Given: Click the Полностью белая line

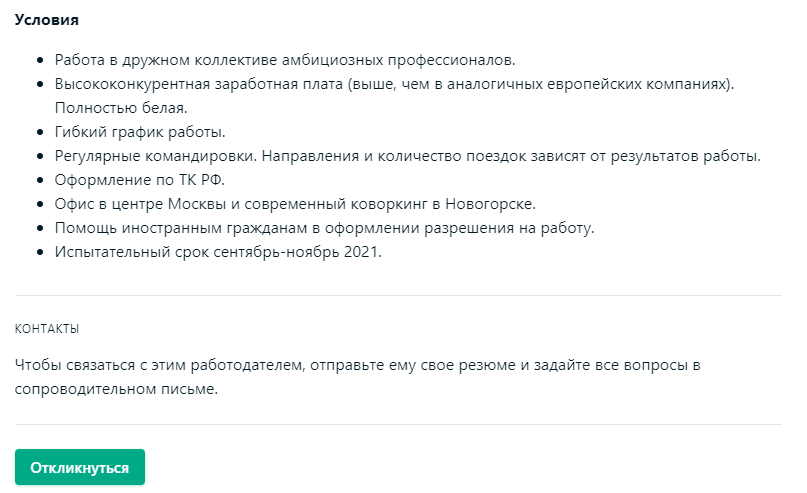Looking at the screenshot, I should click(x=121, y=107).
